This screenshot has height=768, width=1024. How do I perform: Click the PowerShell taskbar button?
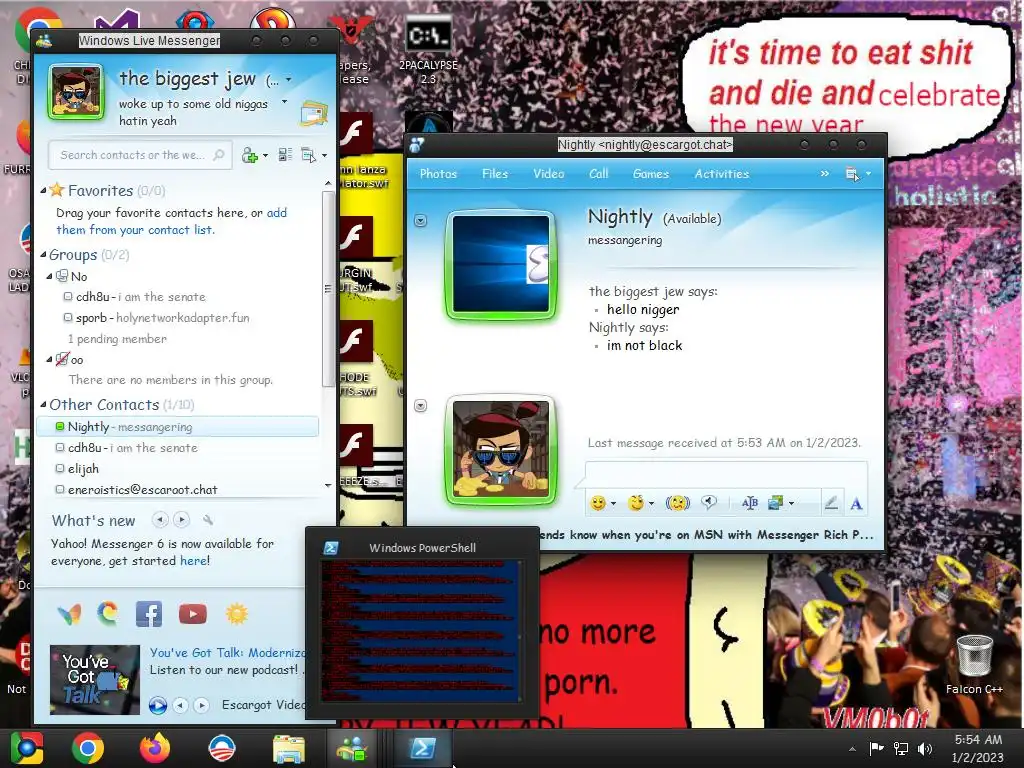[423, 748]
